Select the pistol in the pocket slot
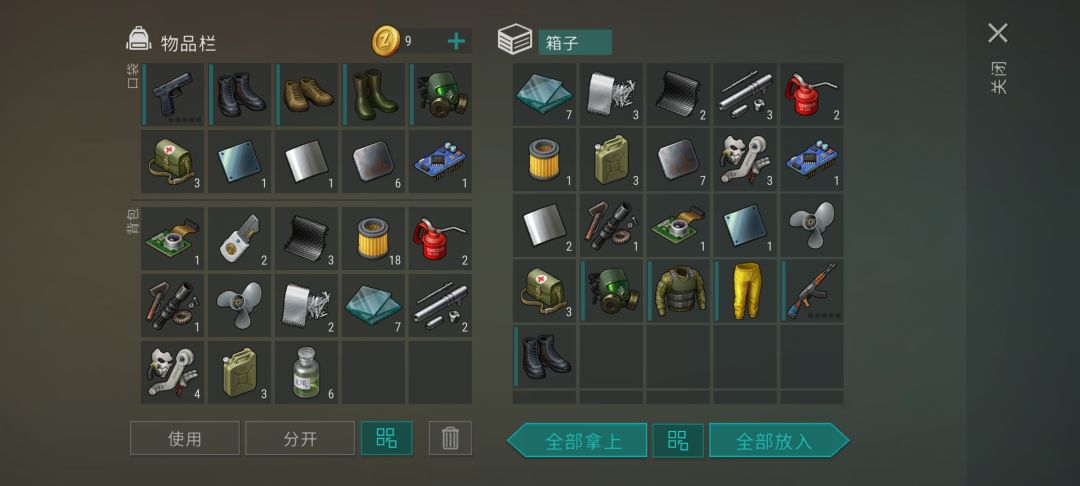Screen dimensions: 1080x486 173,94
